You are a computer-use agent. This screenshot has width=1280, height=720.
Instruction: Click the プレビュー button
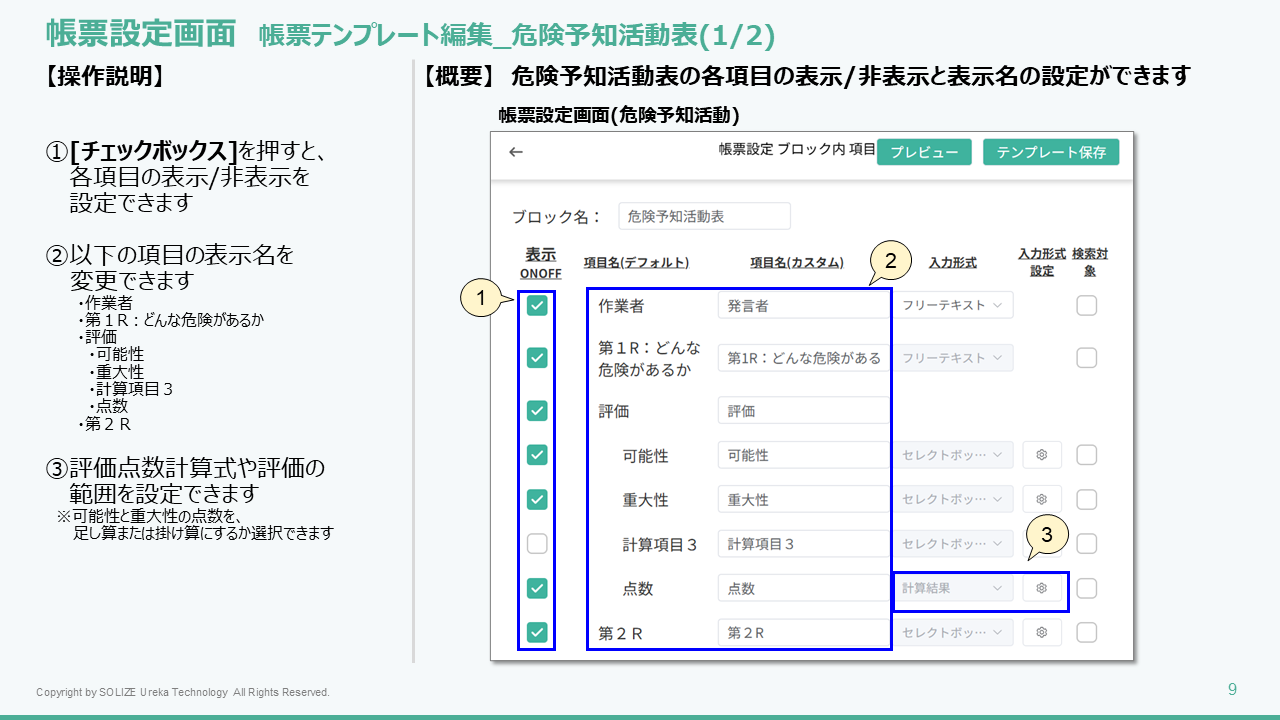coord(924,152)
